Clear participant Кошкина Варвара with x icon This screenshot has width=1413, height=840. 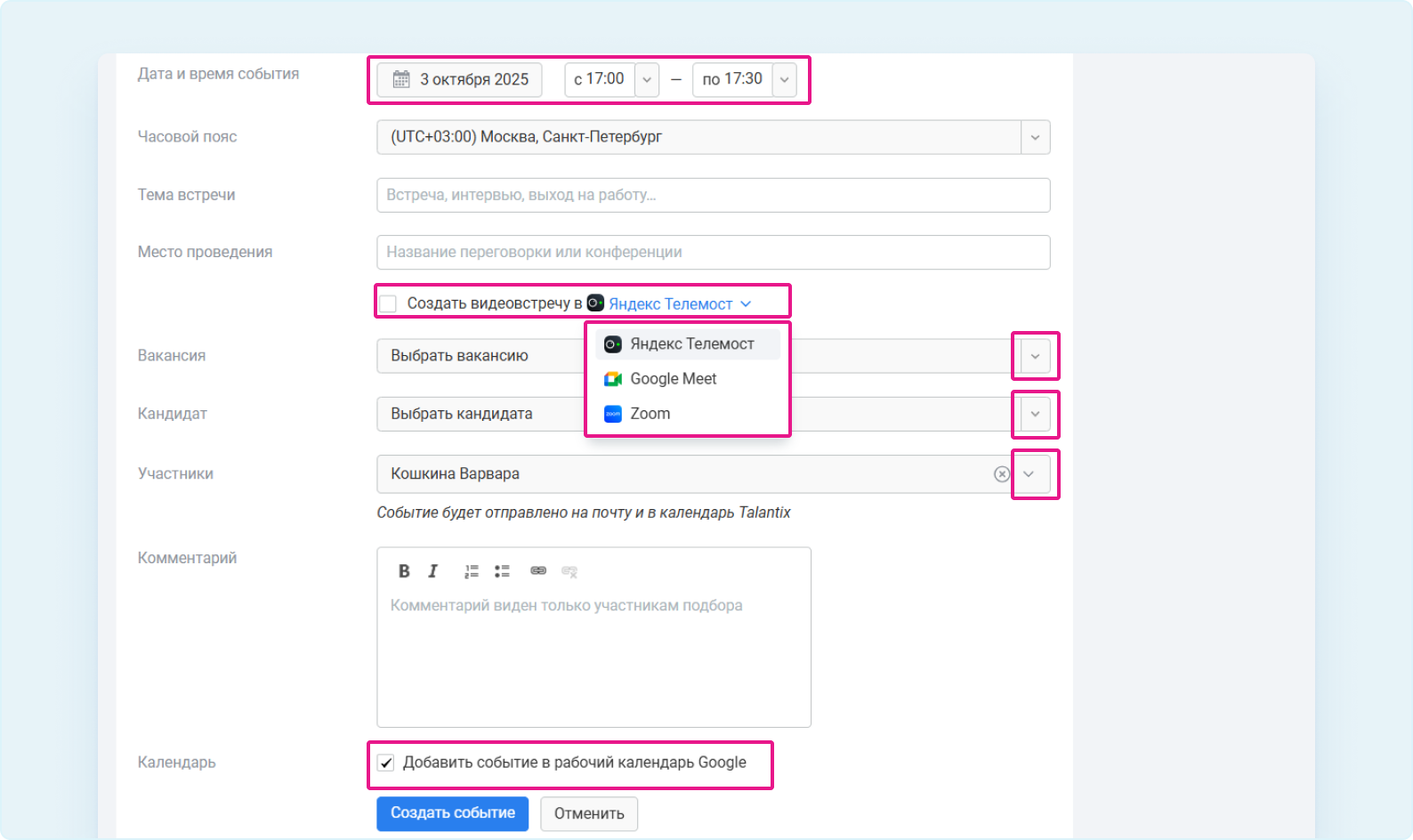(1002, 474)
